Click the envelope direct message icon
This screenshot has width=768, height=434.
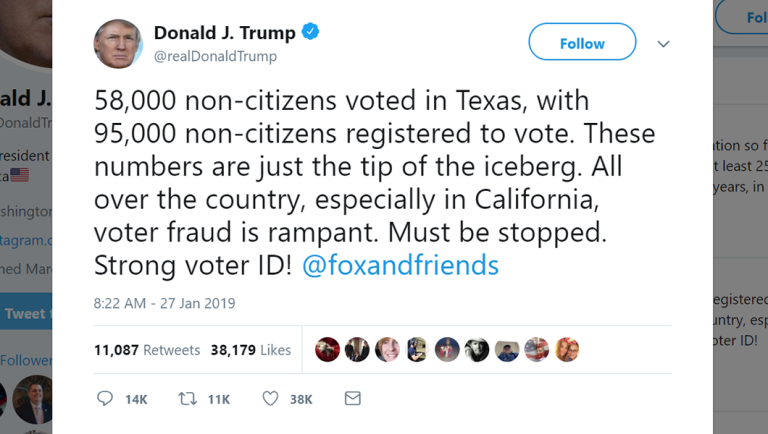coord(352,399)
